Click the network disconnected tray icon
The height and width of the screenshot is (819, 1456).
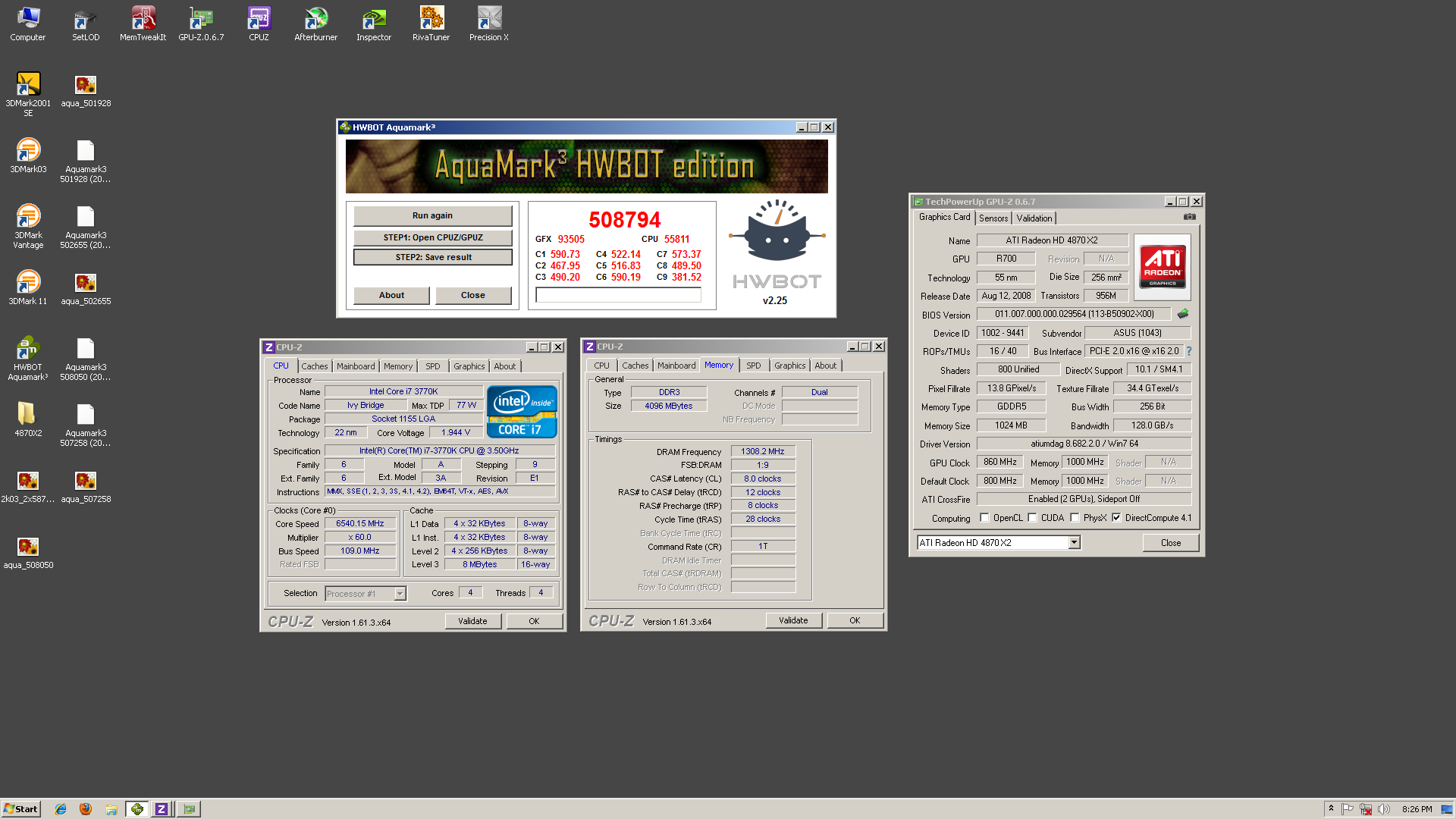click(x=1366, y=809)
